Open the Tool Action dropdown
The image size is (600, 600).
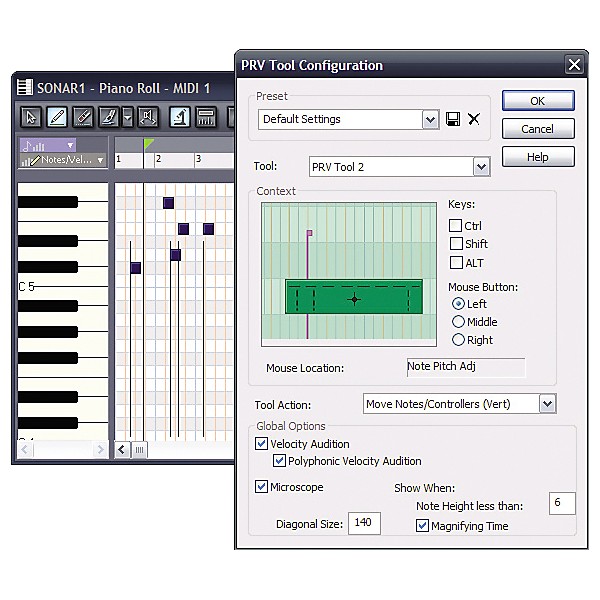pos(548,404)
